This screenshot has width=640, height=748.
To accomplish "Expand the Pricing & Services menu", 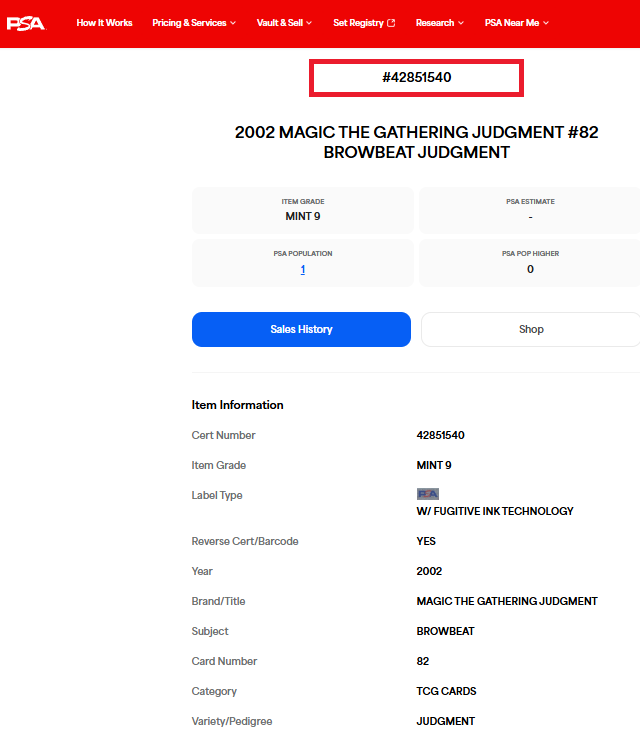I will (194, 23).
